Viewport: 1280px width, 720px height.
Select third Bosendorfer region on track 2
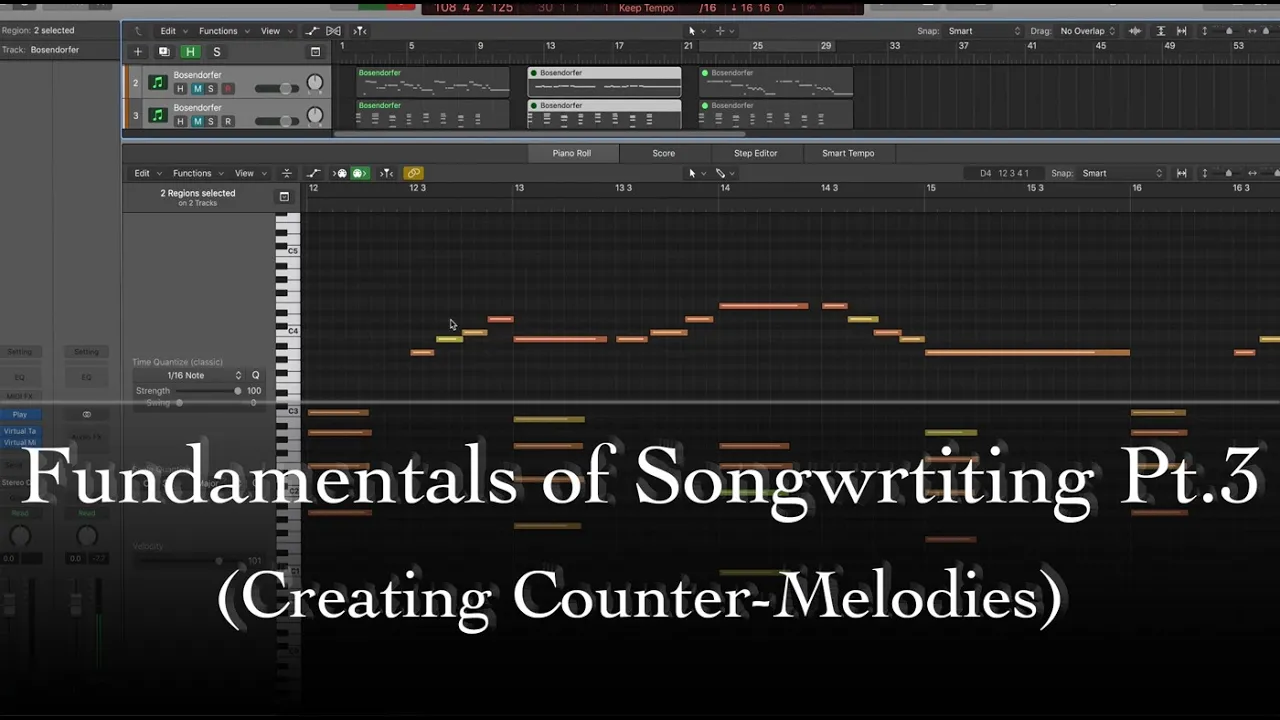(776, 82)
